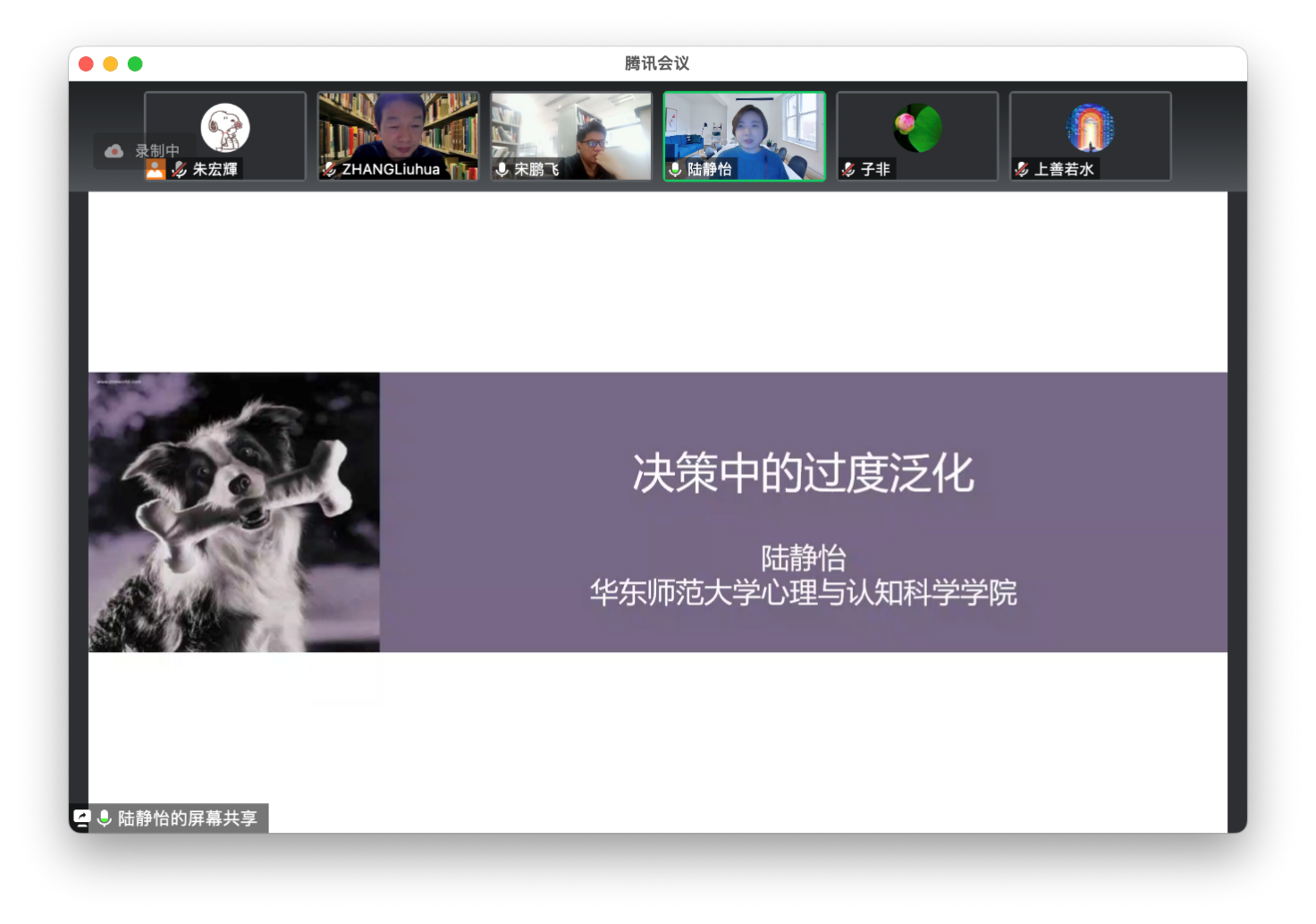Click the muted microphone icon for 子非
Image resolution: width=1316 pixels, height=924 pixels.
tap(848, 169)
